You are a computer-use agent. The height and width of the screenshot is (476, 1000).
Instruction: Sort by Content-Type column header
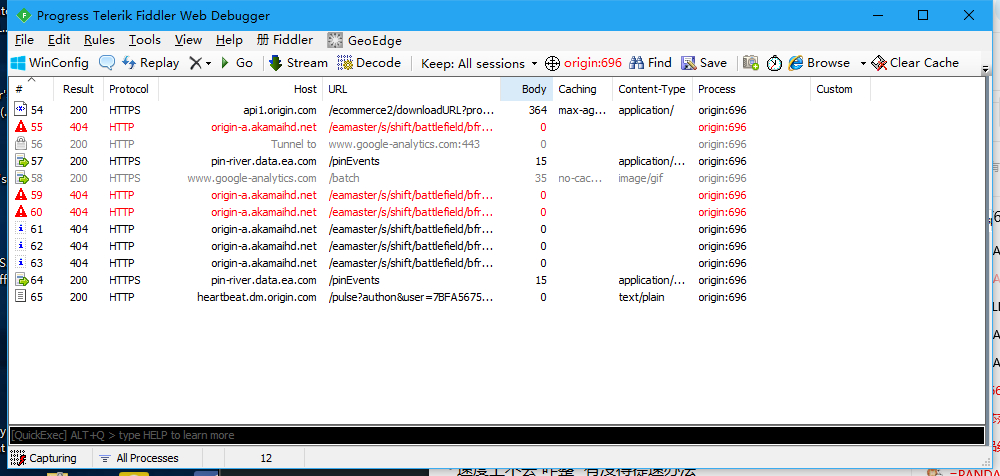[652, 89]
